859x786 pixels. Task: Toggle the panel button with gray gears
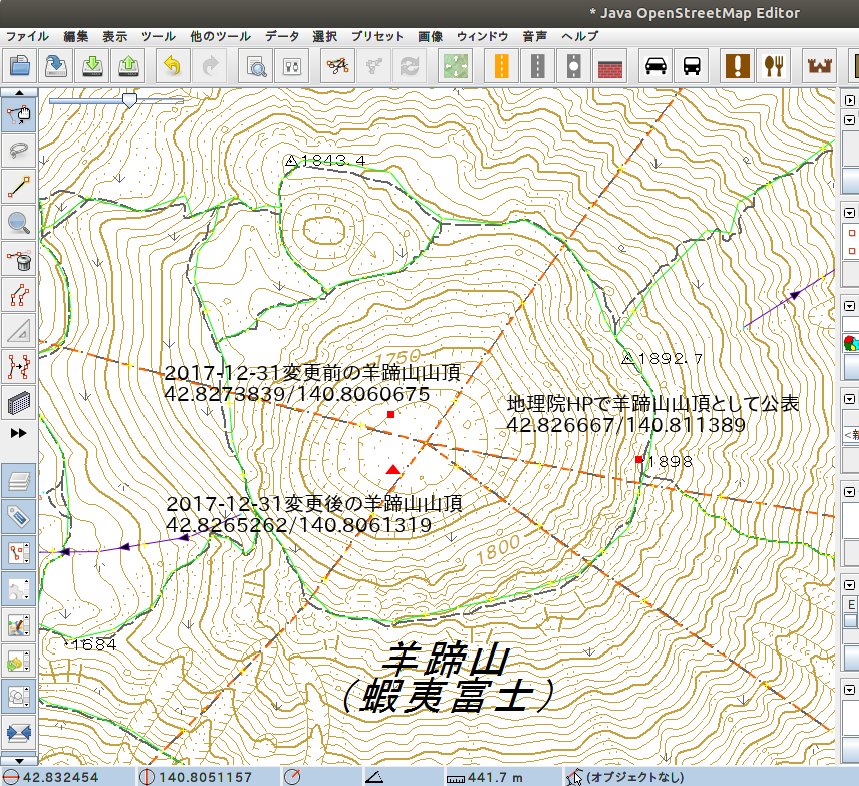19,589
